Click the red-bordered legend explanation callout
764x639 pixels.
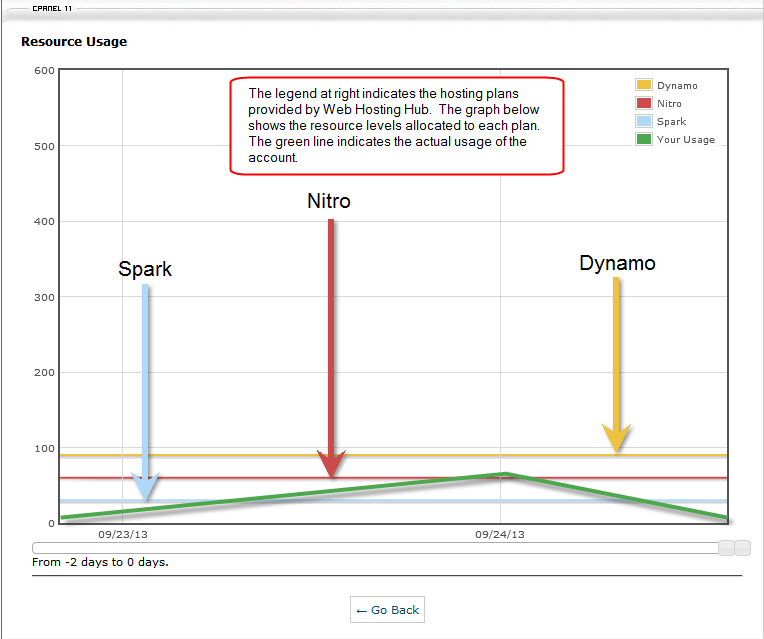[x=397, y=127]
